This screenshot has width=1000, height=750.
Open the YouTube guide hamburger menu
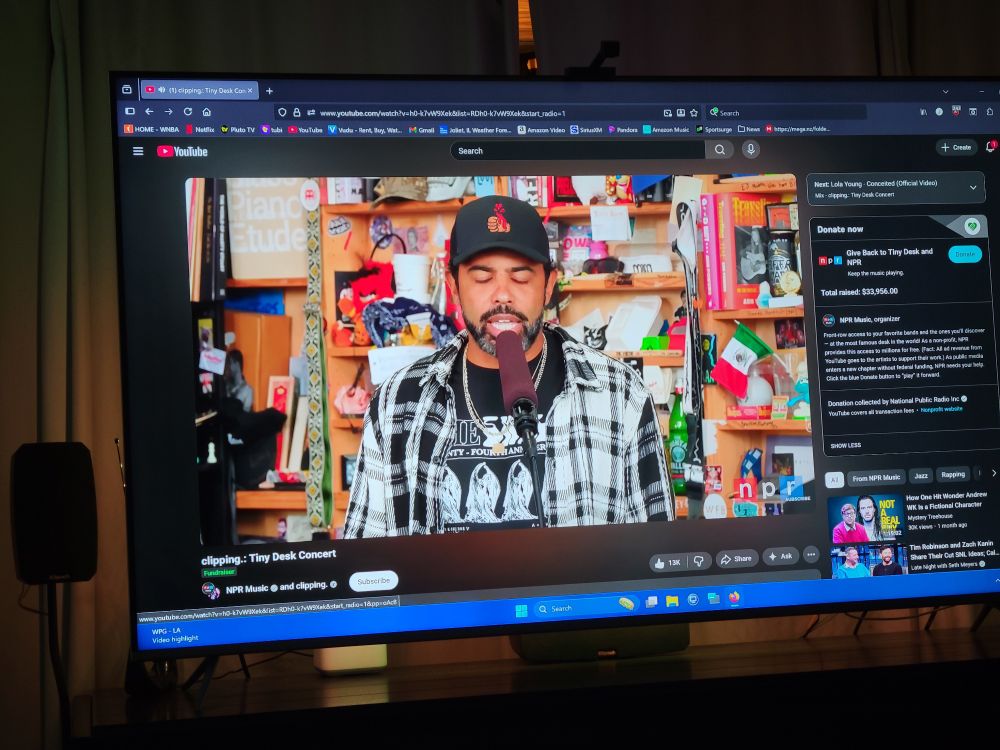pos(137,151)
